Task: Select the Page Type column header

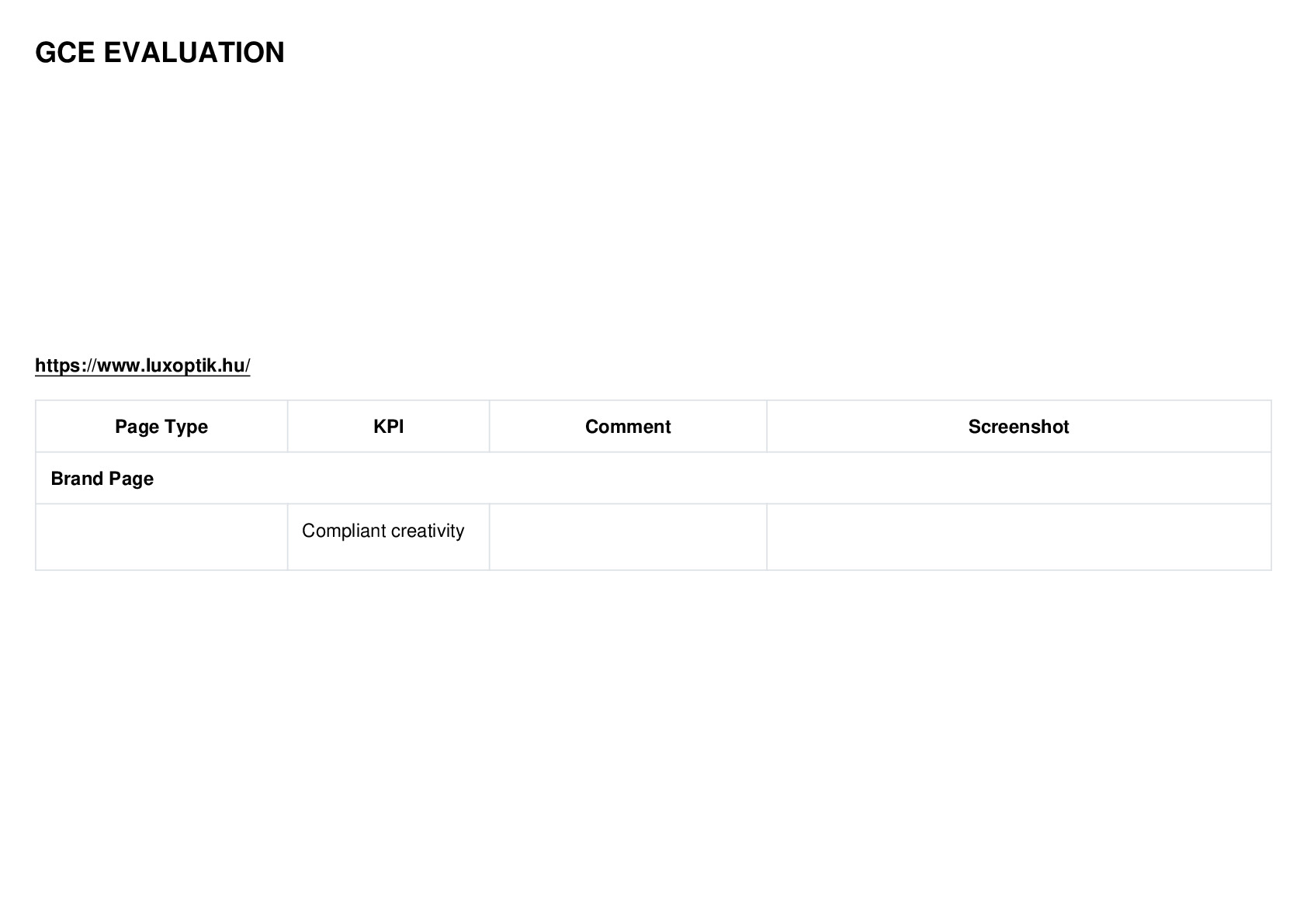Action: click(x=161, y=427)
